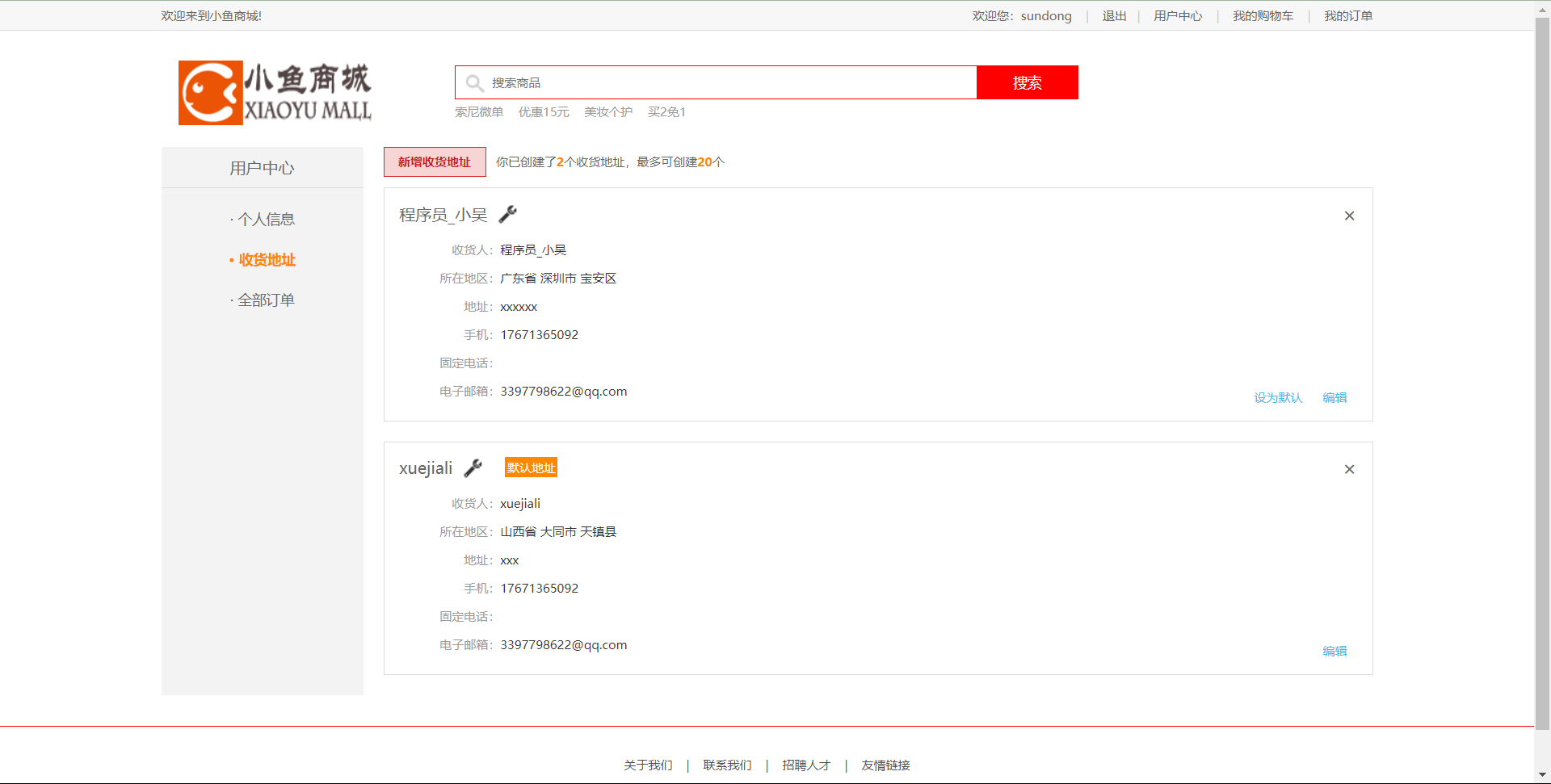Click the 程序员_小吴 address card title

coord(443,214)
